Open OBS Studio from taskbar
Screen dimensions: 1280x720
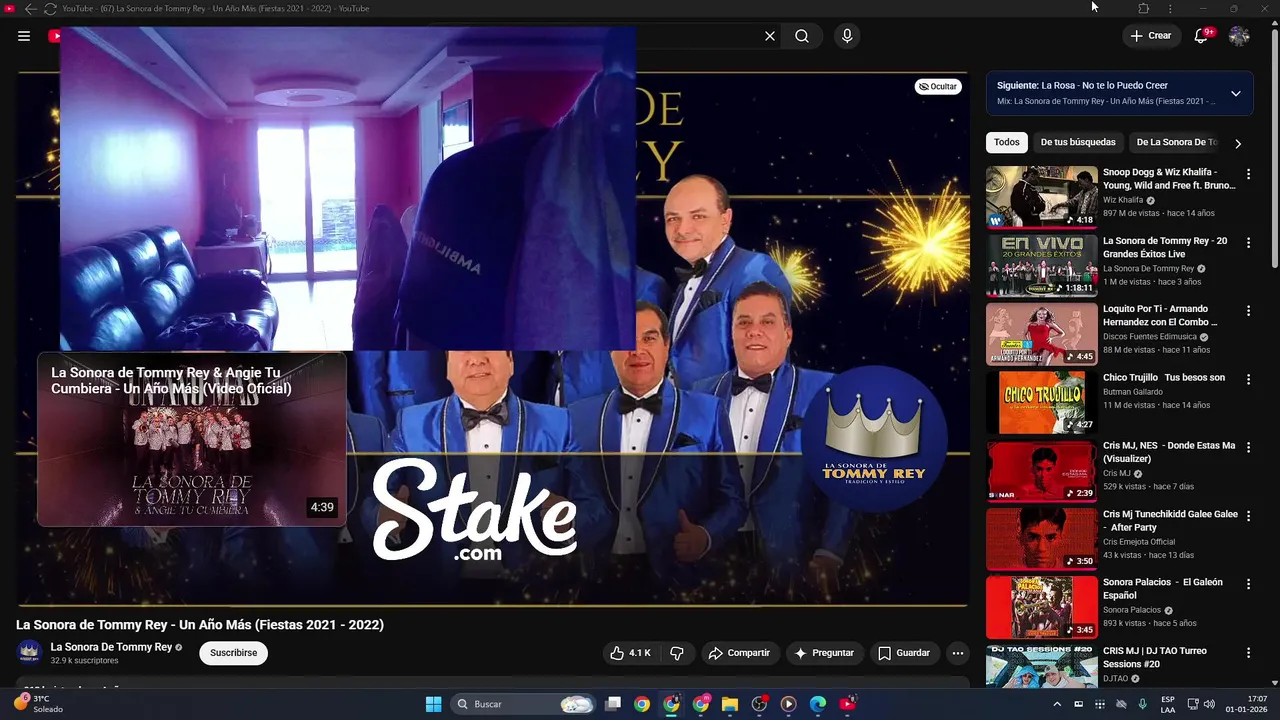[x=759, y=704]
